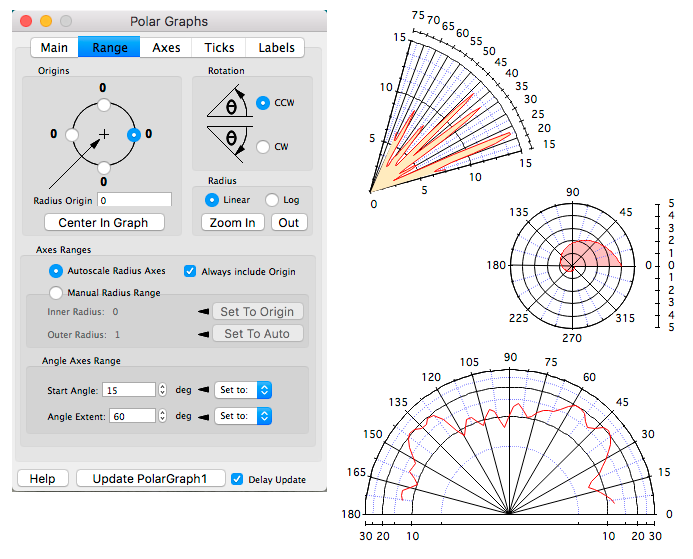The height and width of the screenshot is (559, 693).
Task: Click the Angle Extent input field
Action: point(132,416)
